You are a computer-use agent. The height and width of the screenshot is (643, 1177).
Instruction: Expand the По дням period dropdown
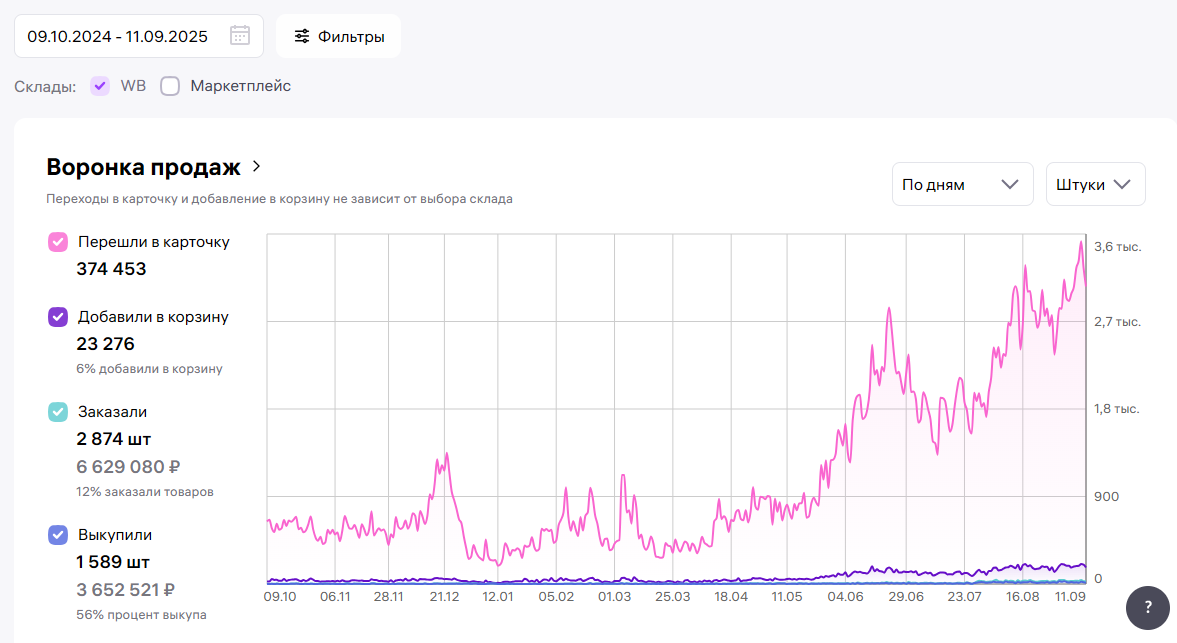[x=961, y=184]
